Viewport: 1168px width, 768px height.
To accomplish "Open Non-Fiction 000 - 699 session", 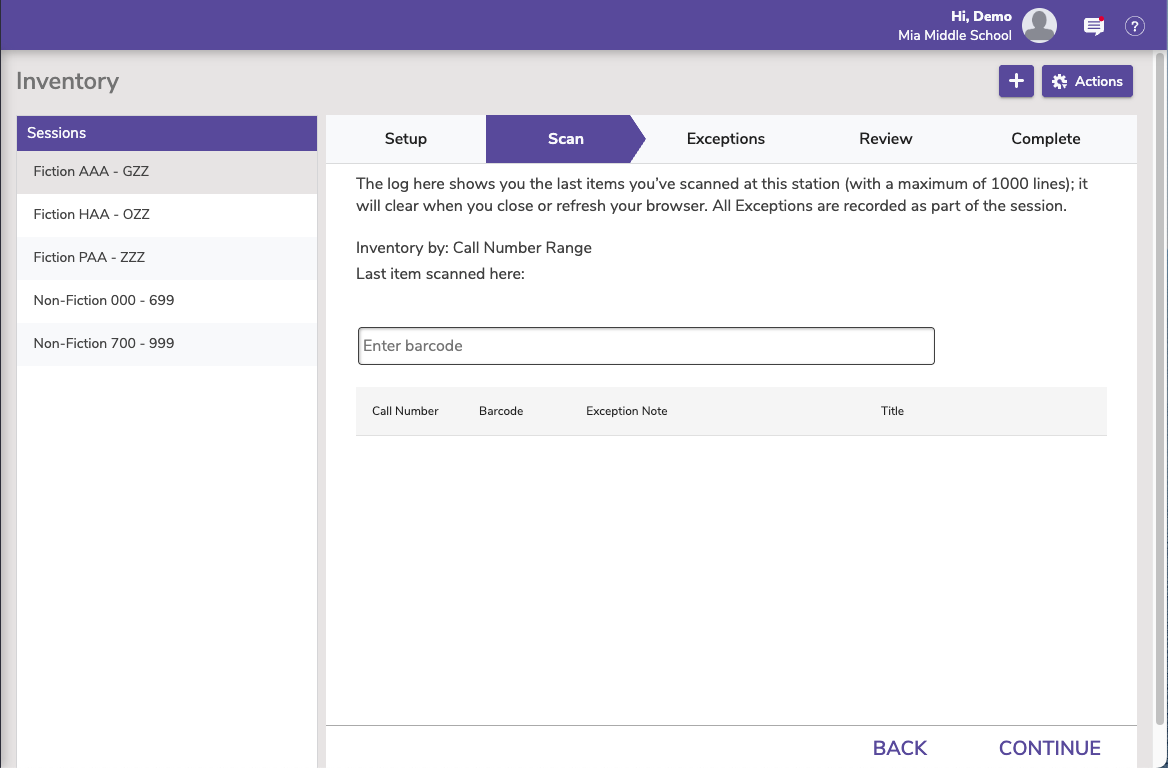I will [104, 301].
